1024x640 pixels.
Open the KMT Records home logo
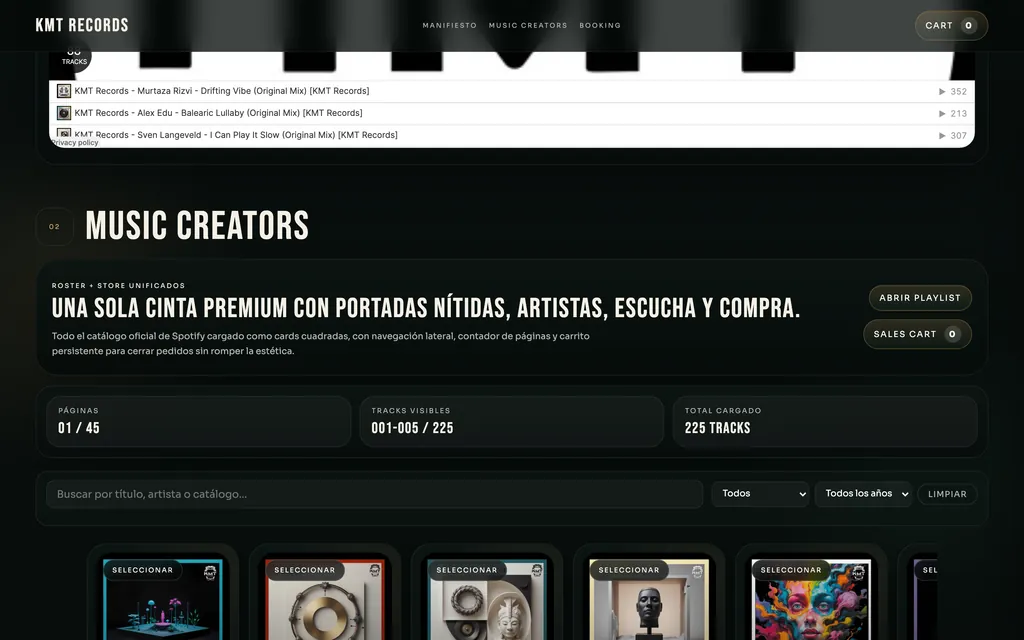[x=82, y=25]
